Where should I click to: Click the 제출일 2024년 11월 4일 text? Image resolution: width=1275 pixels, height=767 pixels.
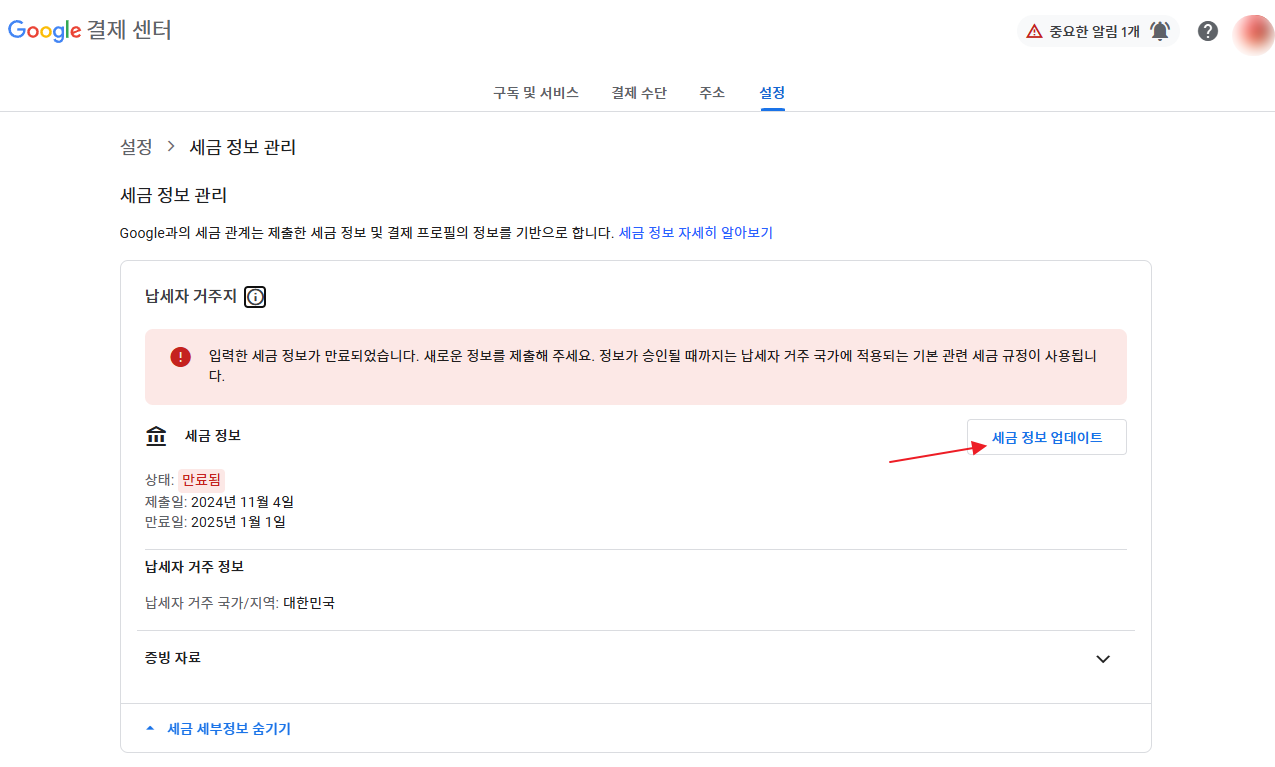coord(219,501)
